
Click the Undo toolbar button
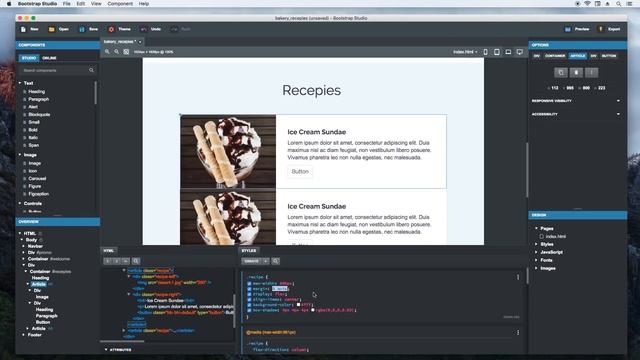(x=151, y=29)
